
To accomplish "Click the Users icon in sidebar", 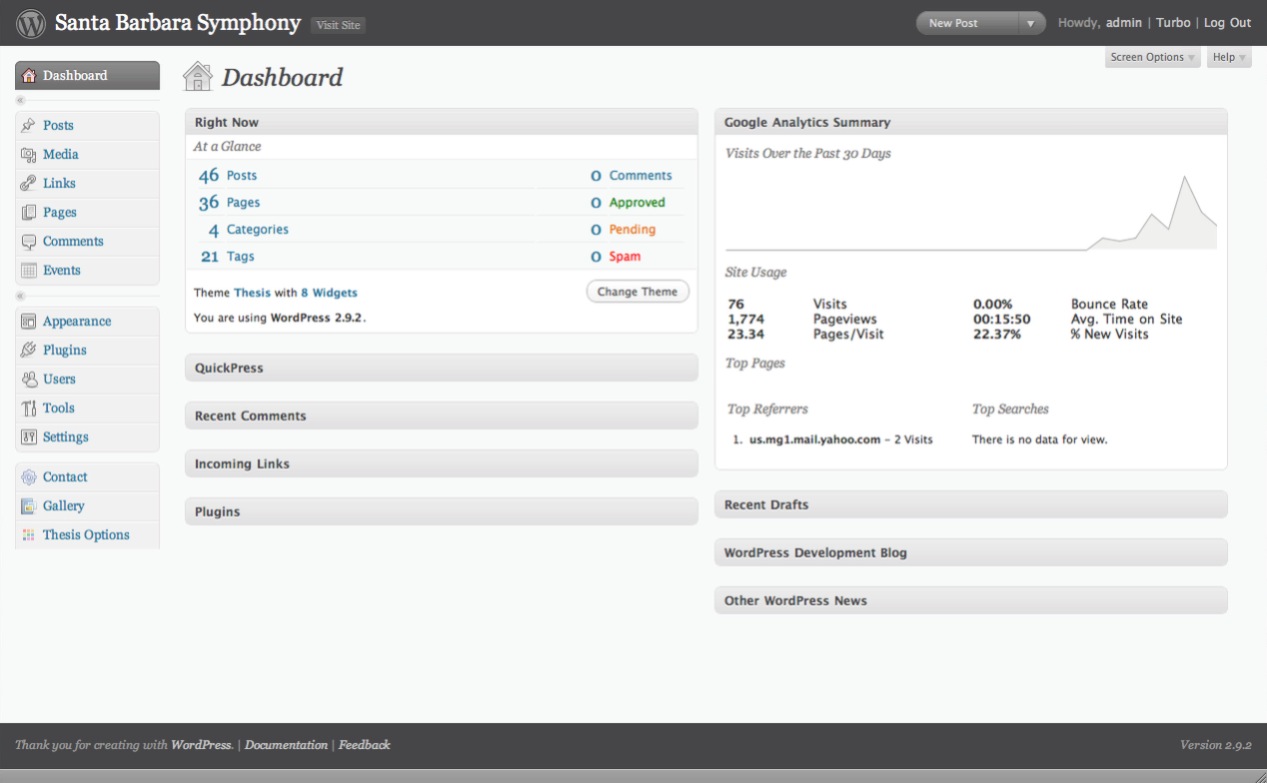I will [x=29, y=380].
